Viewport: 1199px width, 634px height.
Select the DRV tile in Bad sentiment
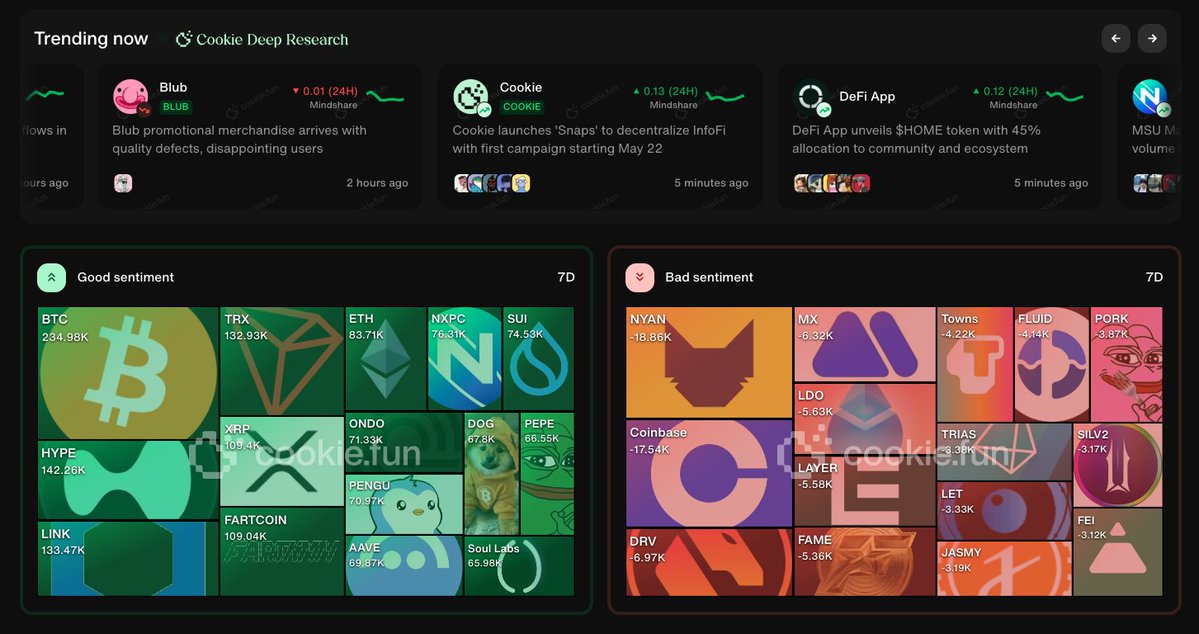[709, 562]
